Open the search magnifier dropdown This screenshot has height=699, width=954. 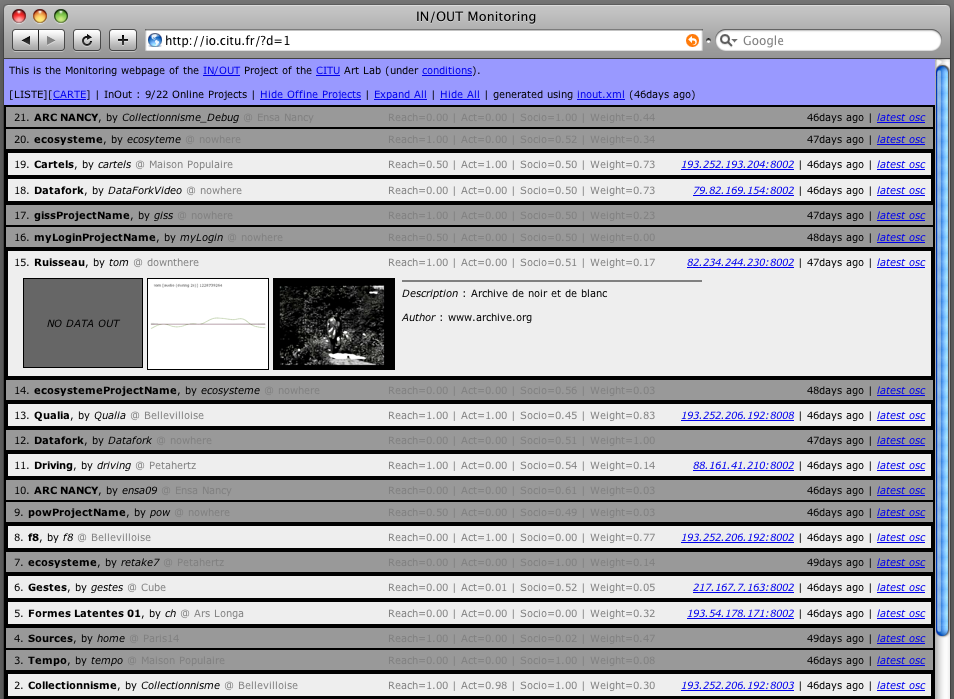[728, 41]
